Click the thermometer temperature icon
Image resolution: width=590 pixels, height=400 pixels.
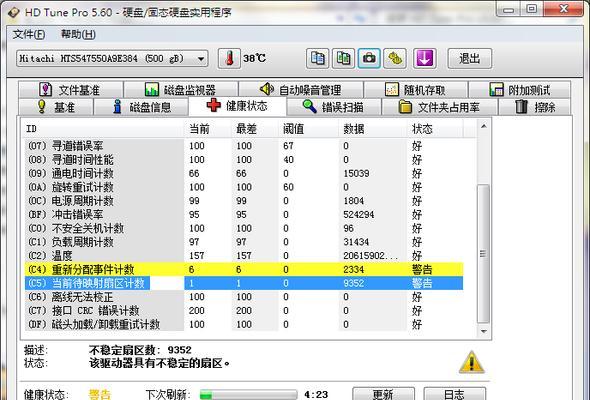pos(229,59)
